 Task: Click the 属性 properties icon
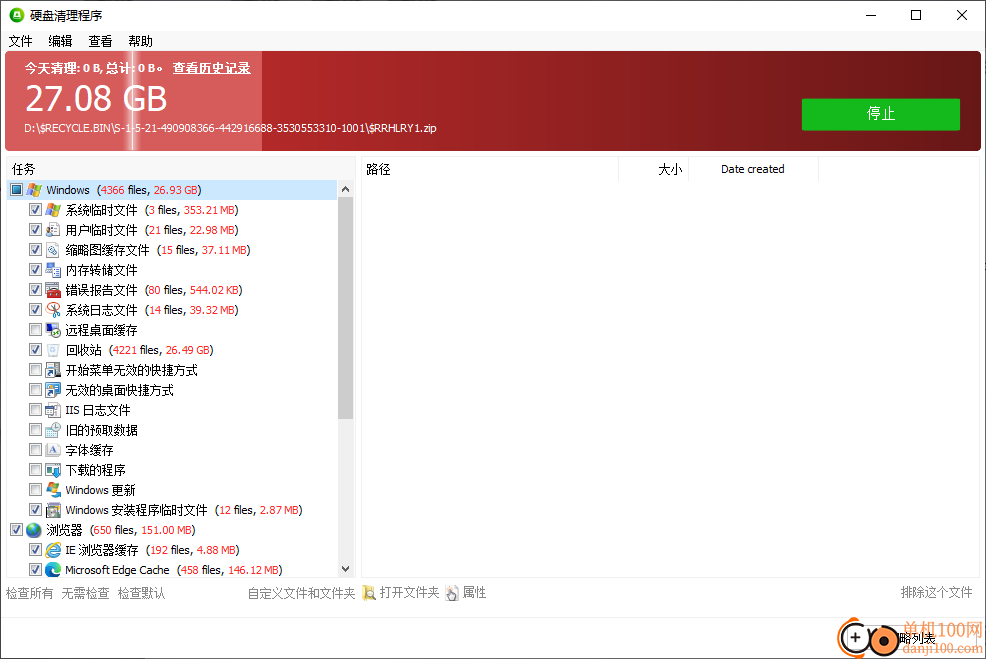point(452,593)
